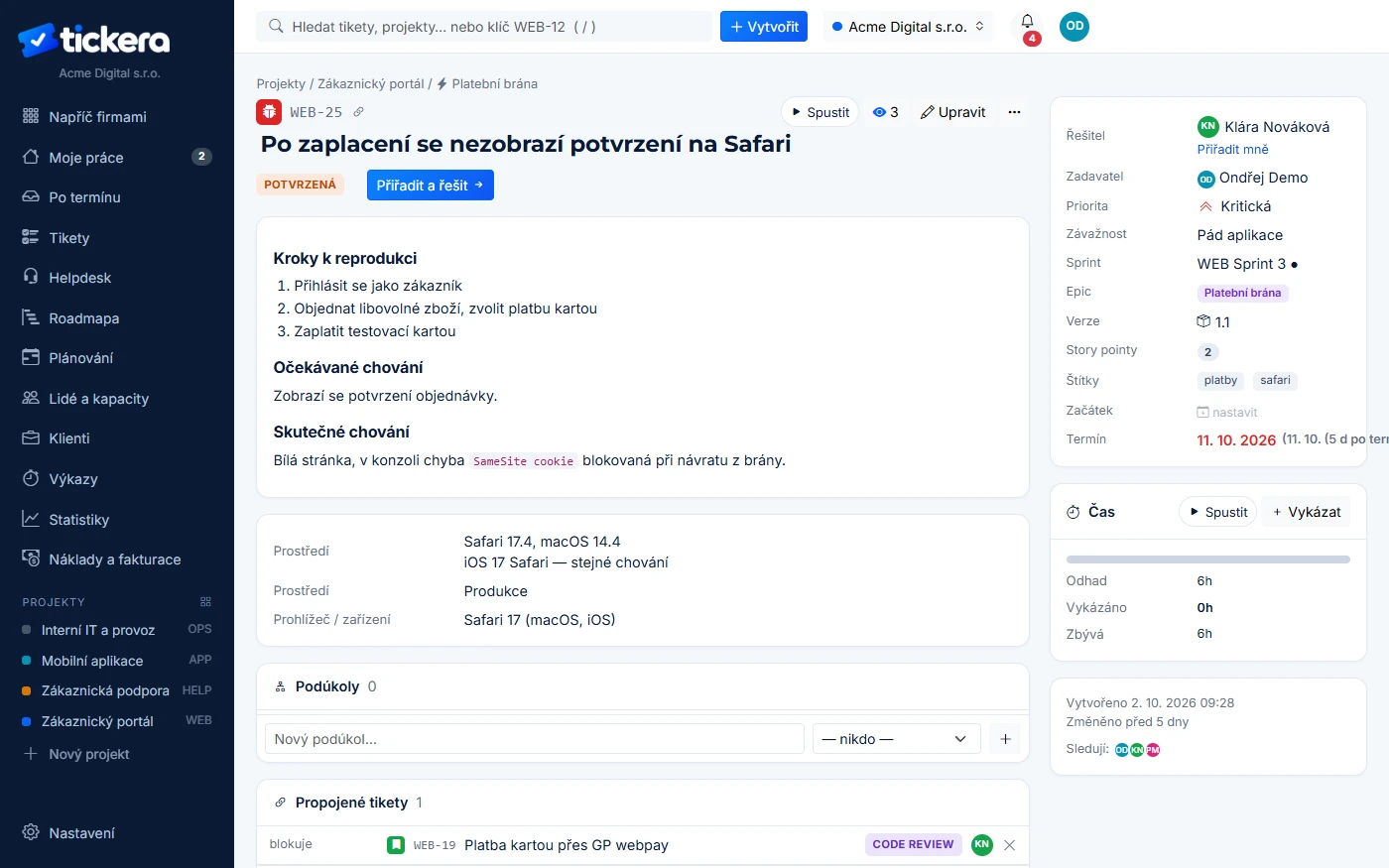1389x868 pixels.
Task: Open subtask assignee dropdown — nikdo —
Action: coord(896,739)
